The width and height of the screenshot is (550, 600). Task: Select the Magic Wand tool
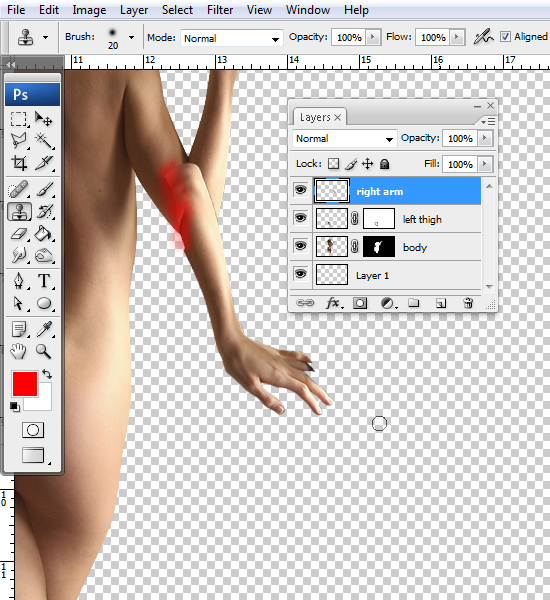click(x=44, y=140)
